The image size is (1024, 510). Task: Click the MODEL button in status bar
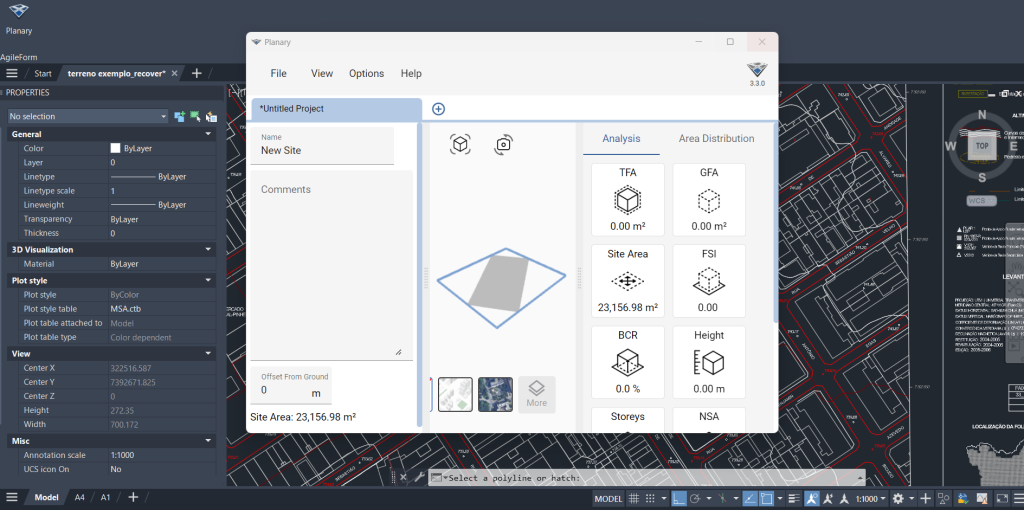coord(609,499)
